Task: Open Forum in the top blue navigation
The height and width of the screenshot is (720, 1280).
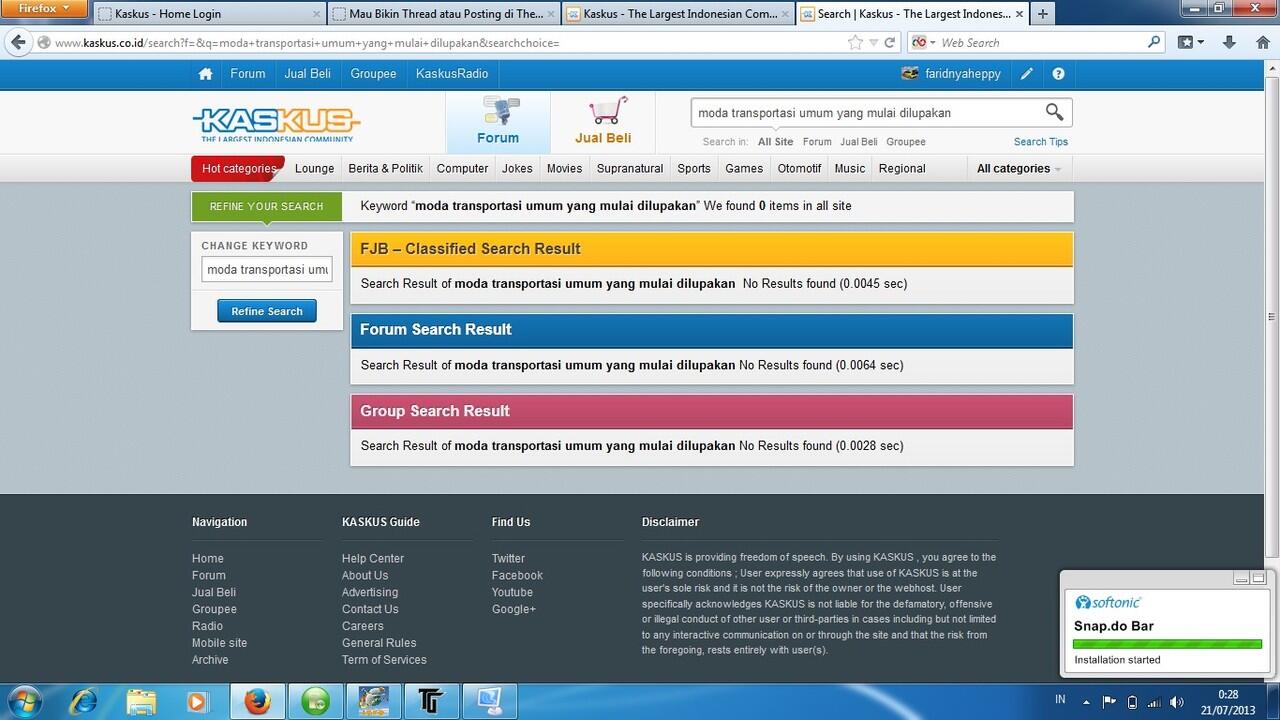Action: click(248, 74)
